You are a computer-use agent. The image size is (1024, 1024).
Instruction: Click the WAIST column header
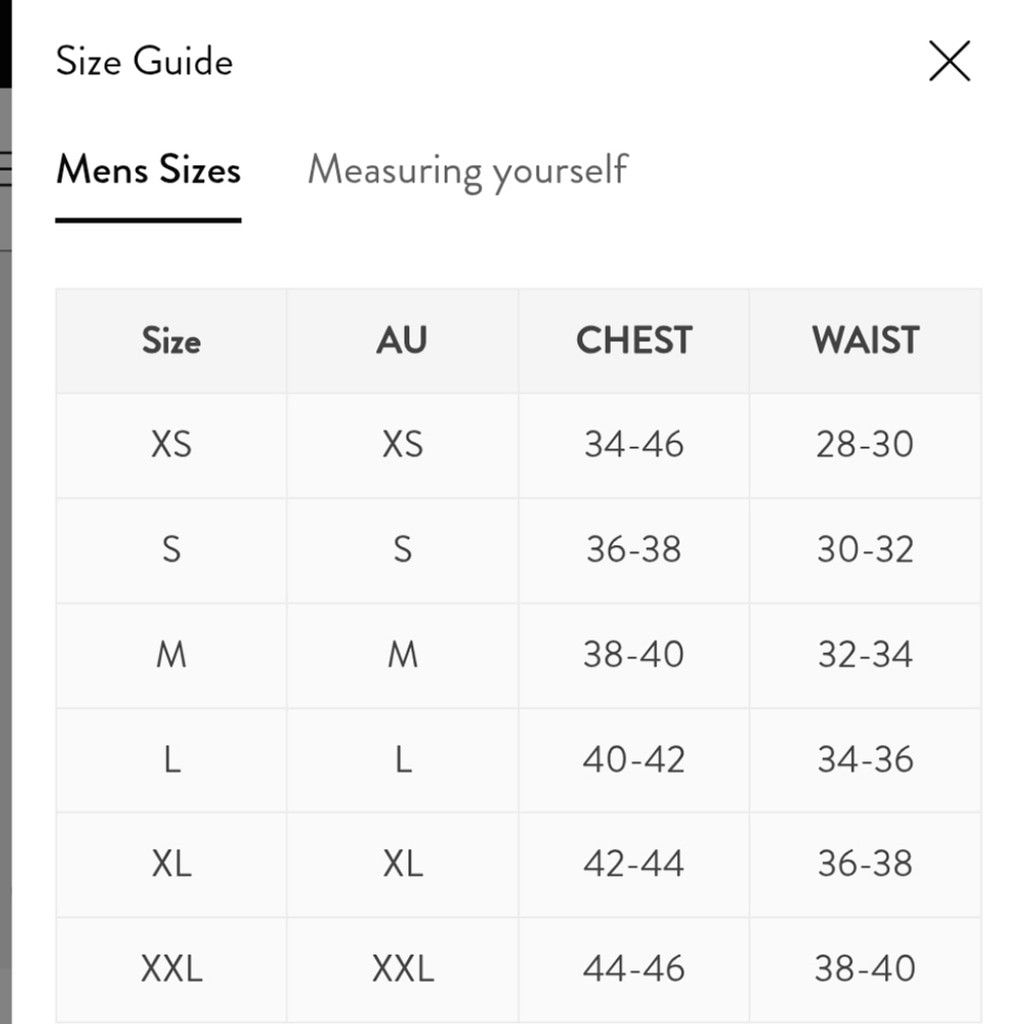pos(865,341)
